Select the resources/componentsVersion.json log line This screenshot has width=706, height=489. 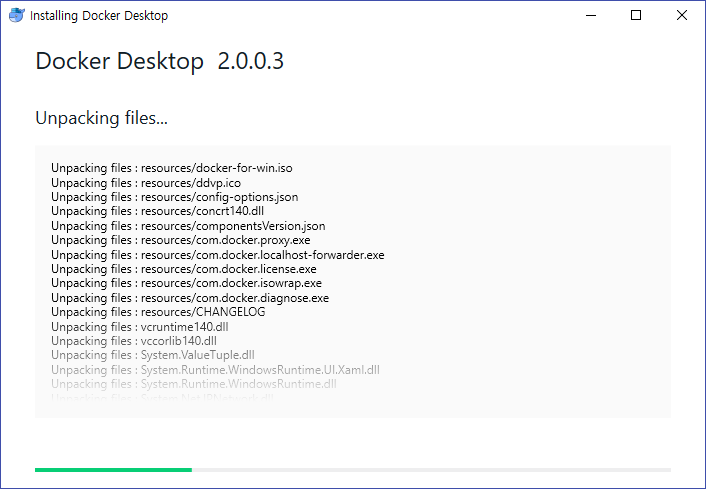188,226
